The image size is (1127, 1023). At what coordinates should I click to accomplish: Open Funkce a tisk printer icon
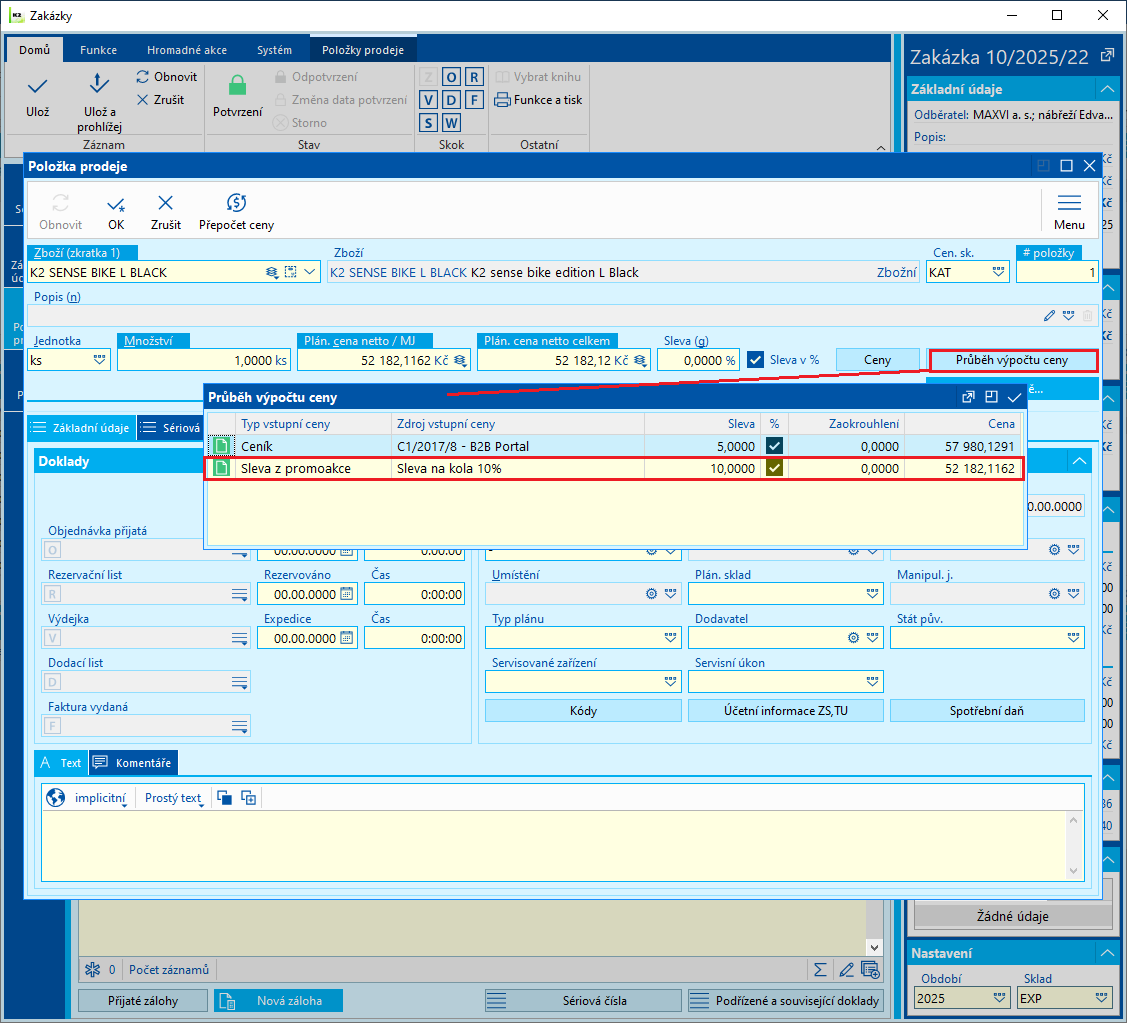[502, 100]
